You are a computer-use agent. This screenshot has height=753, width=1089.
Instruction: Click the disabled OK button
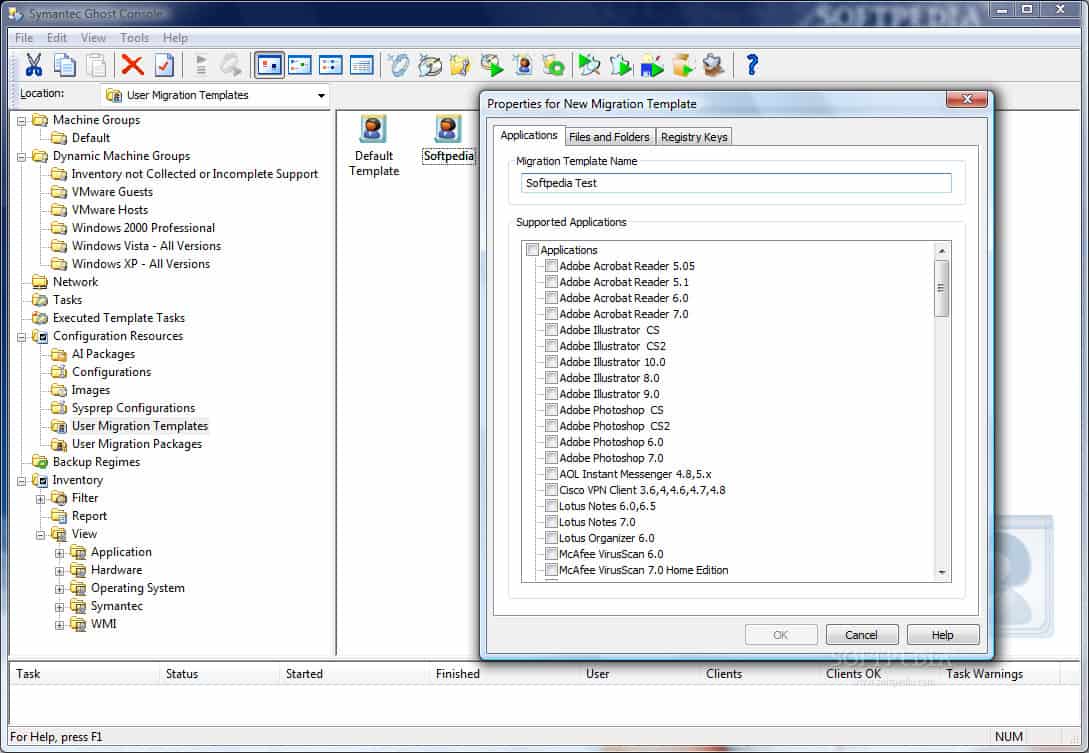(781, 635)
